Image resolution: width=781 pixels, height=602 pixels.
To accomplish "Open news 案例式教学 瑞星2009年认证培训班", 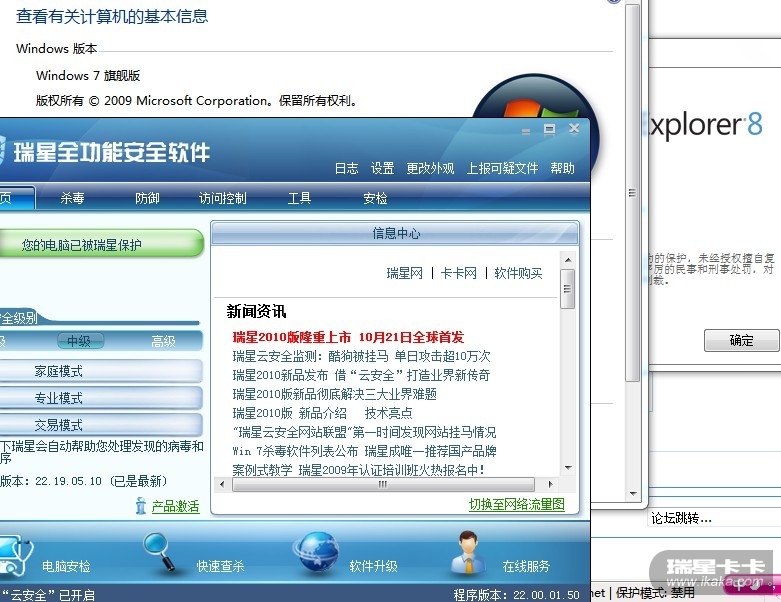I will click(x=359, y=470).
